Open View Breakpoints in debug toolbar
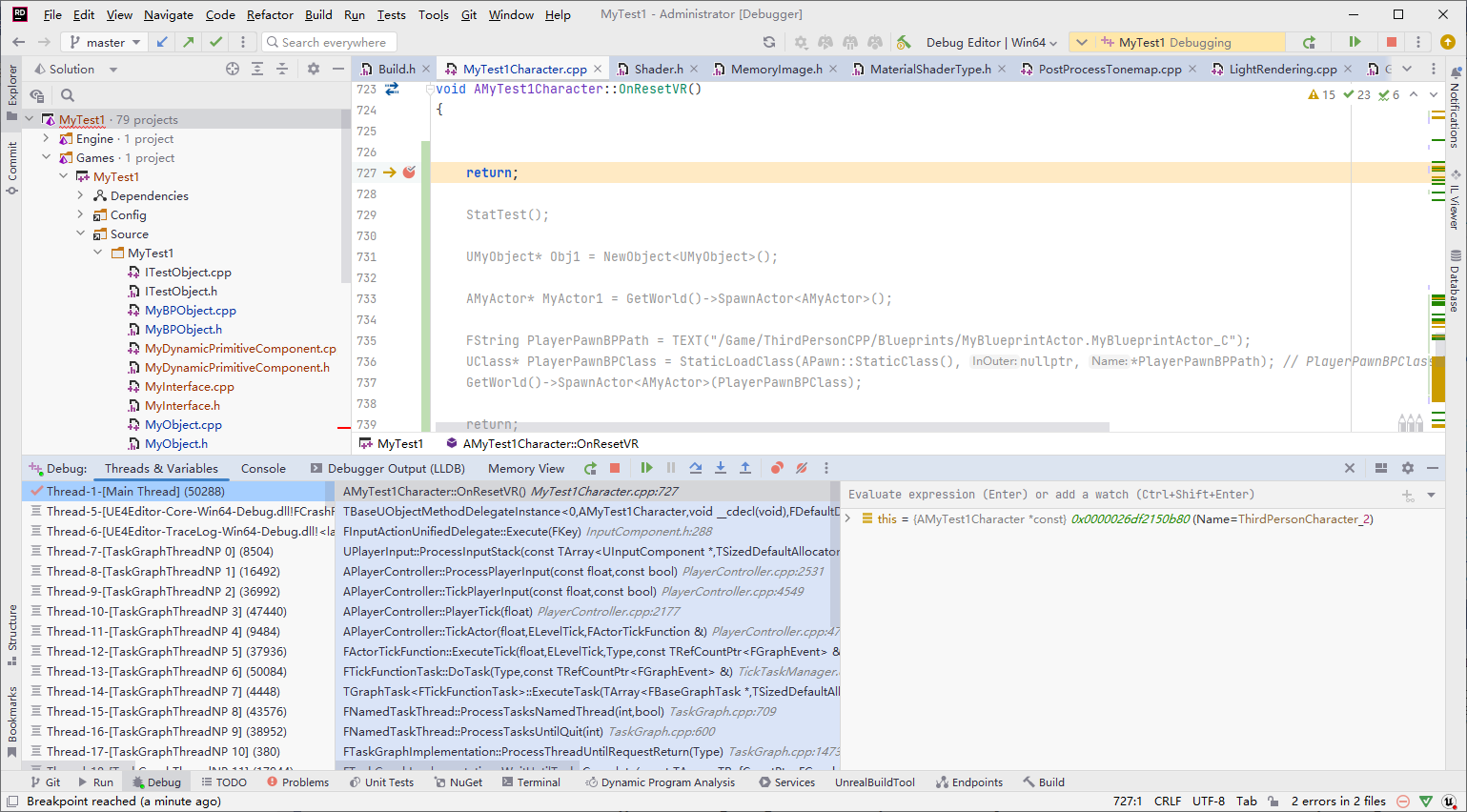Image resolution: width=1467 pixels, height=812 pixels. 777,468
